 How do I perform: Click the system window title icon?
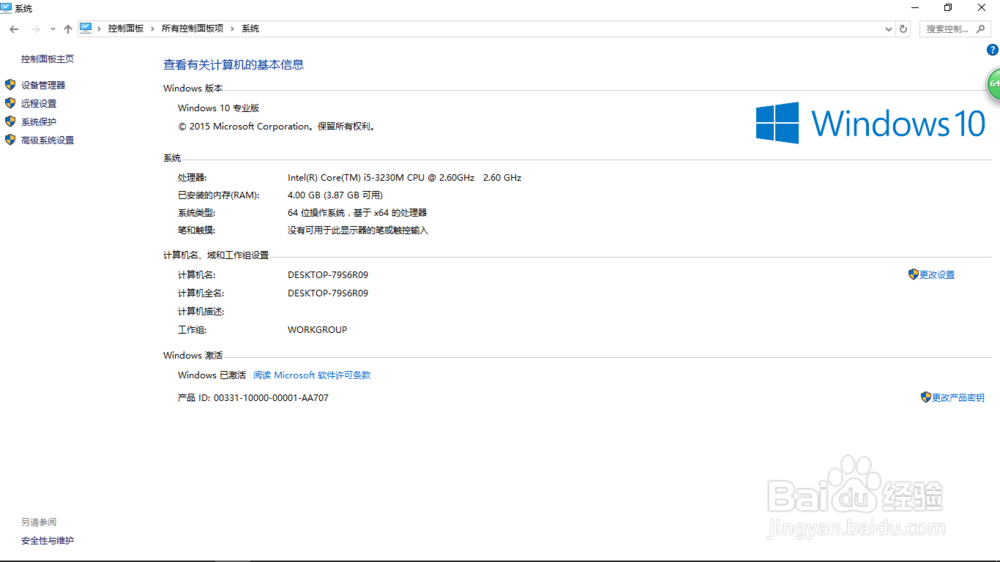click(x=6, y=8)
